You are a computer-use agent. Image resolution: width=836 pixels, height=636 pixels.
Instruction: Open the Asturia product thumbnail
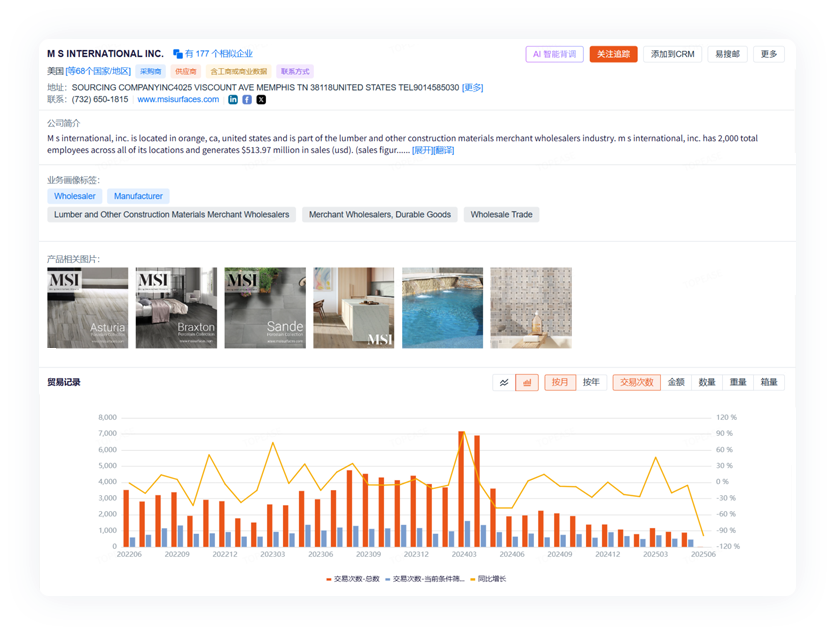(x=88, y=308)
